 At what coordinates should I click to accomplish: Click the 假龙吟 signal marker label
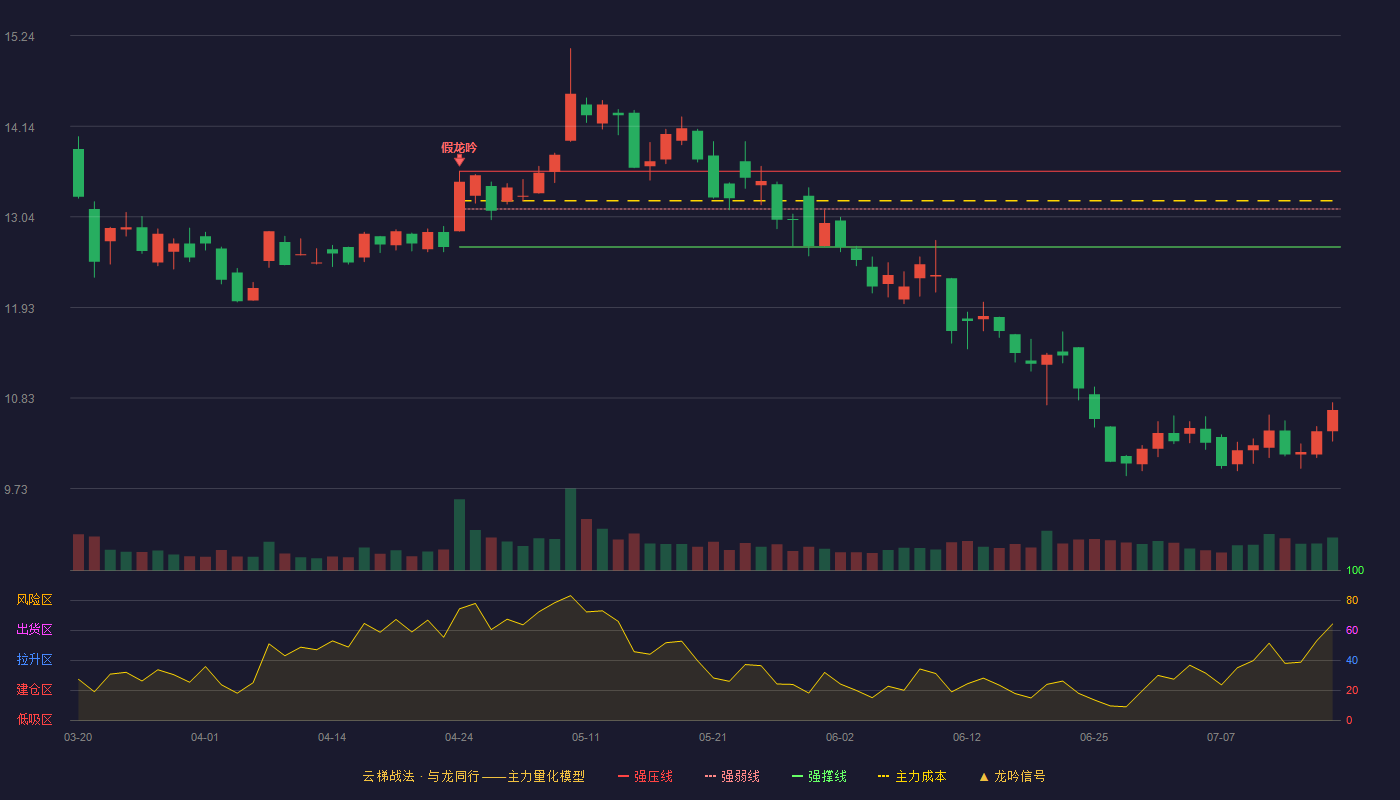pyautogui.click(x=459, y=148)
